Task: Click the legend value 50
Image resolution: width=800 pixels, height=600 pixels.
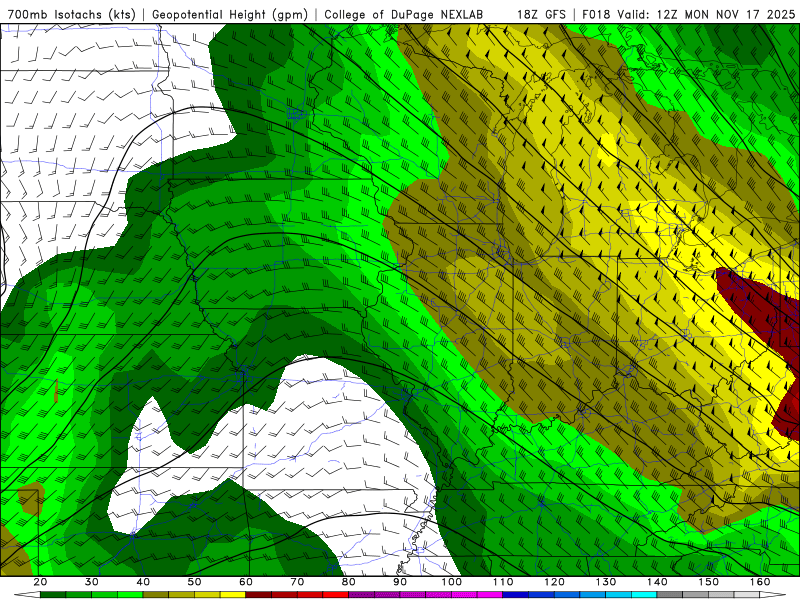Action: (194, 582)
